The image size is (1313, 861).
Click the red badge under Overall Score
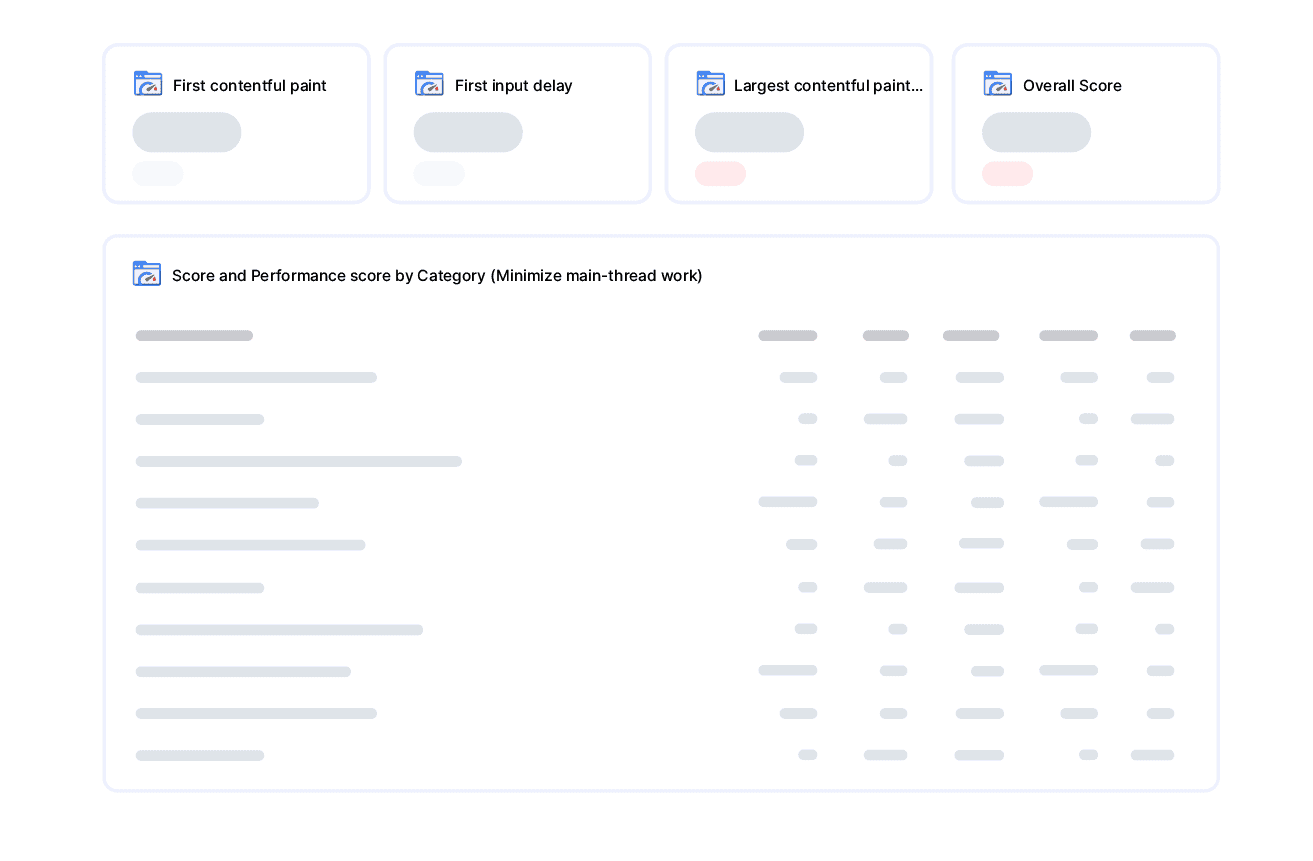click(x=1007, y=174)
